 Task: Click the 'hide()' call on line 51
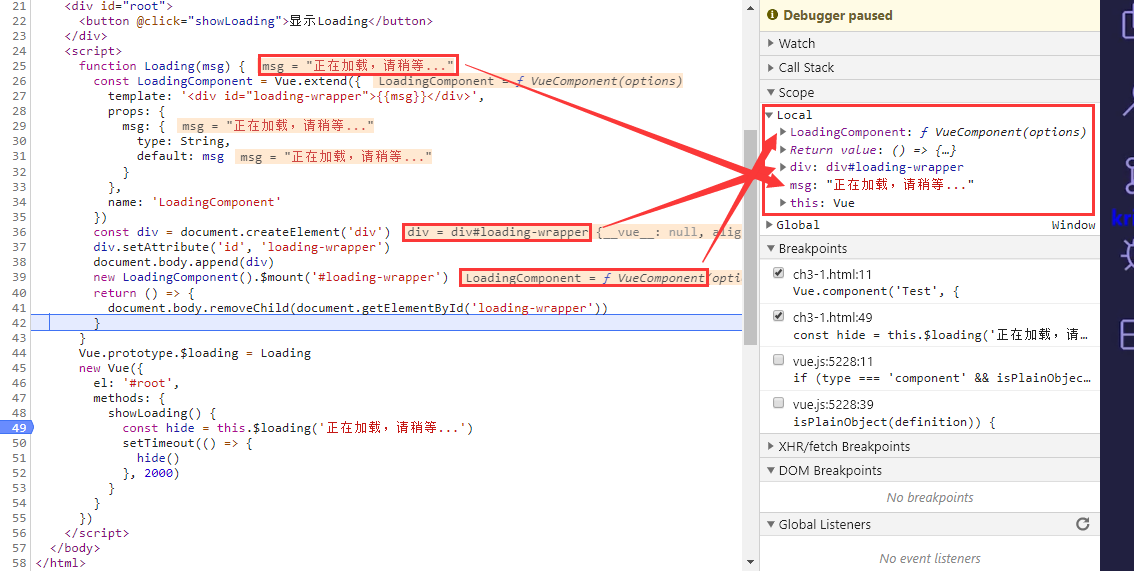158,458
